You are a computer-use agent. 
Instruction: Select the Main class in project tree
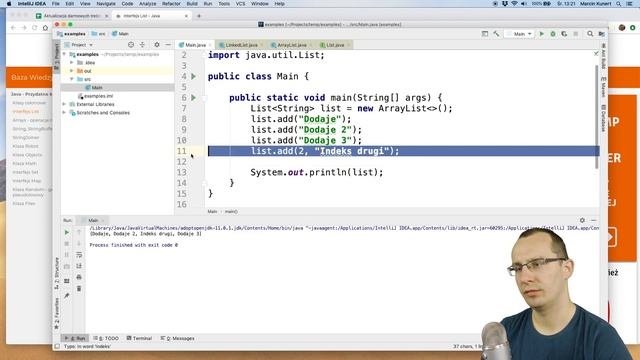point(97,88)
